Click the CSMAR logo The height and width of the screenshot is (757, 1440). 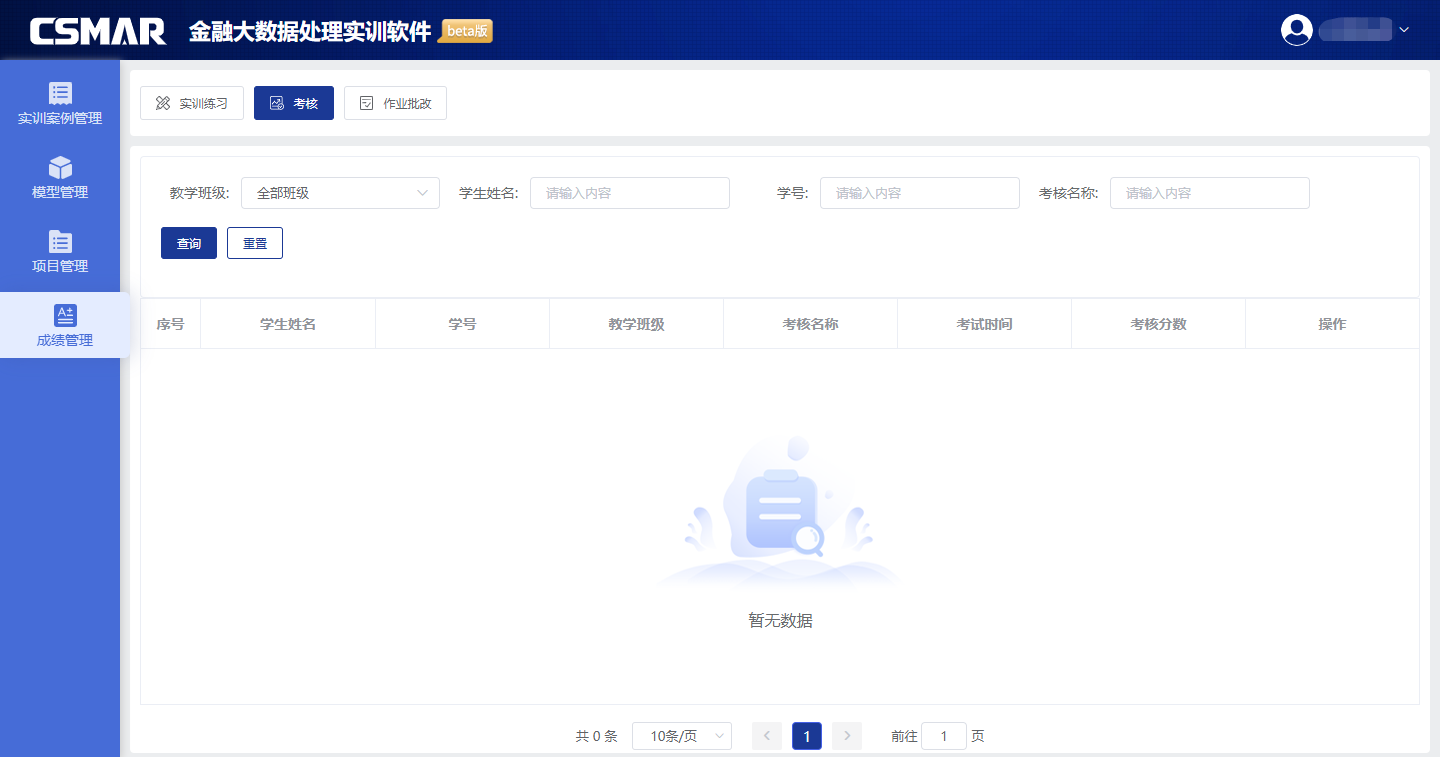pyautogui.click(x=98, y=31)
